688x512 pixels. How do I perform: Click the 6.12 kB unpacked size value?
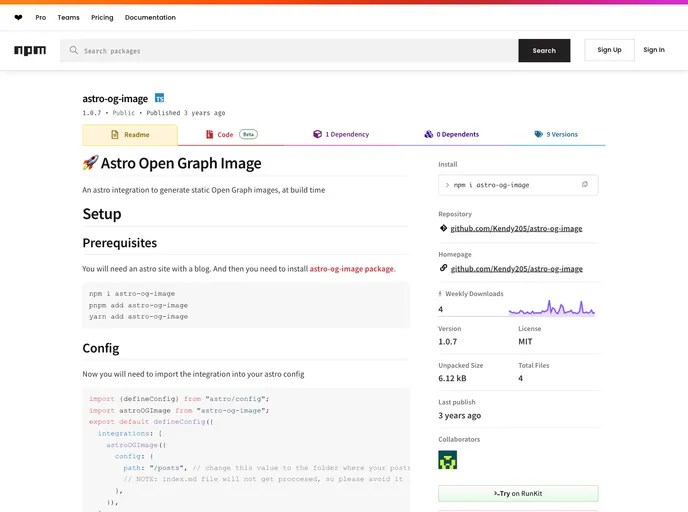coord(452,378)
